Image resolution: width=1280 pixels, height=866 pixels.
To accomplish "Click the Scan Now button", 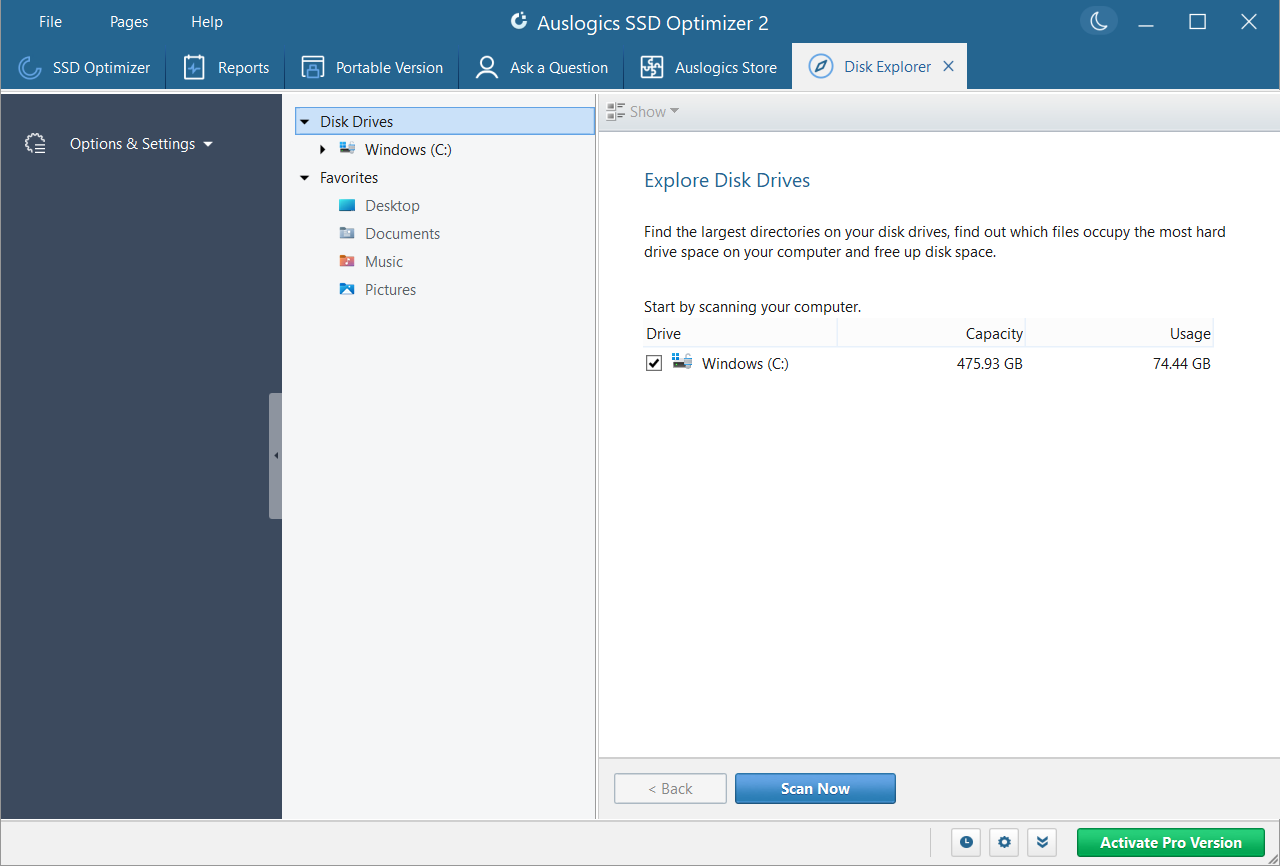I will click(815, 788).
